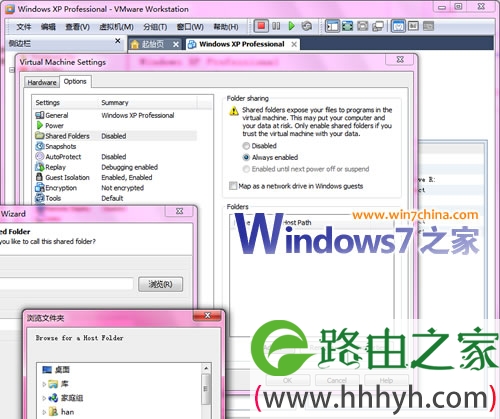
Task: Open the 文件 (File) menu
Action: 24,27
